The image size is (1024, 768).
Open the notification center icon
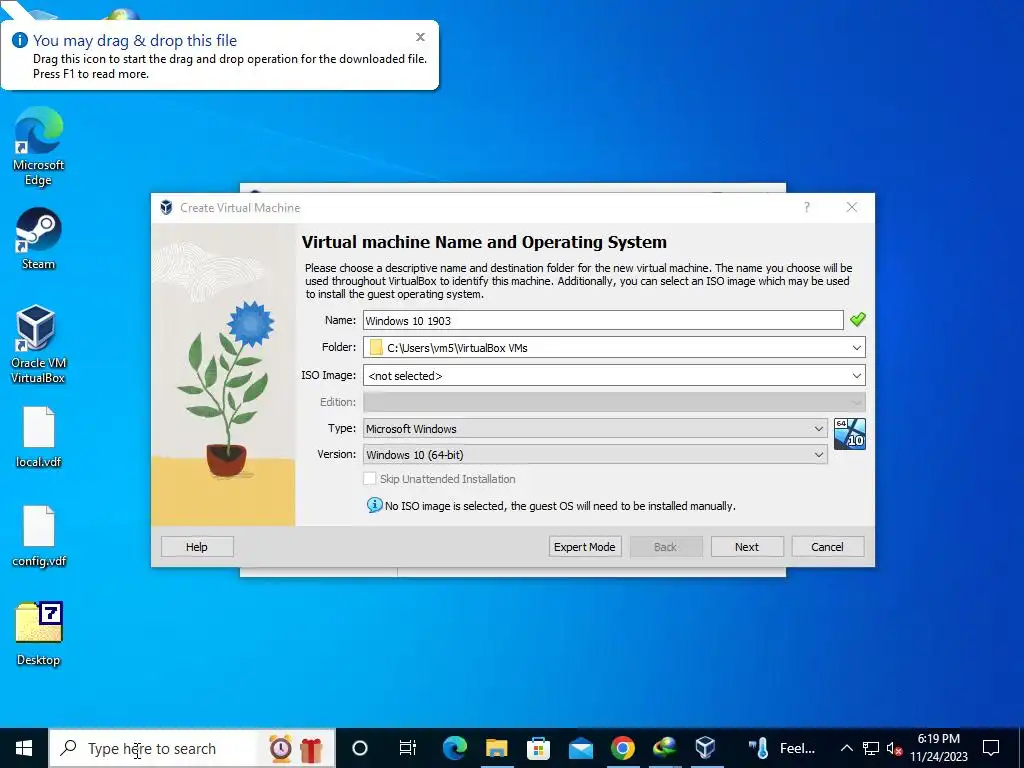click(x=991, y=748)
